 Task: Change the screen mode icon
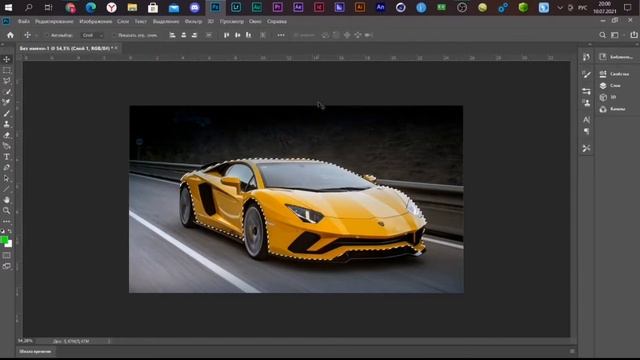7,266
